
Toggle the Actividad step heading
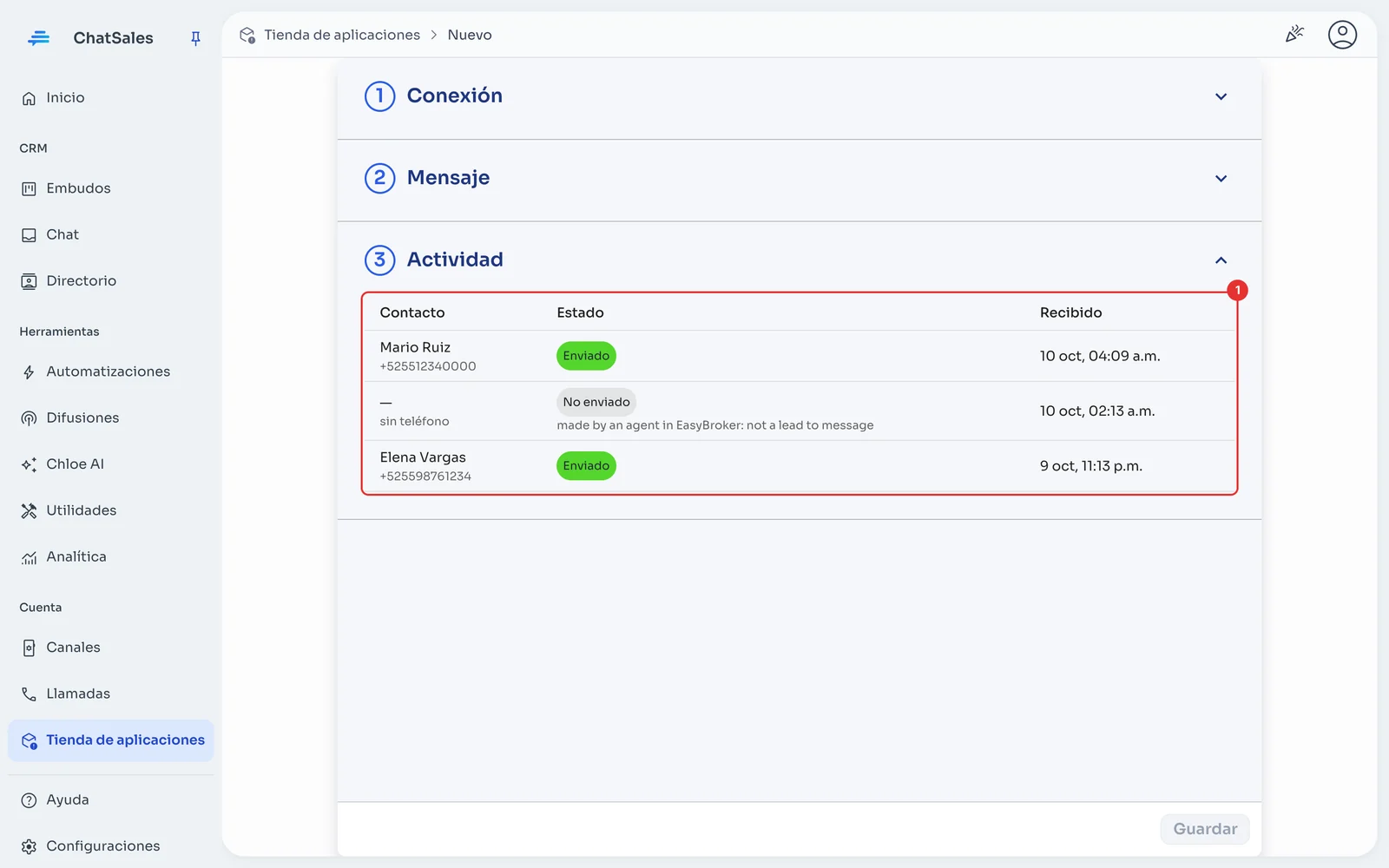[455, 260]
